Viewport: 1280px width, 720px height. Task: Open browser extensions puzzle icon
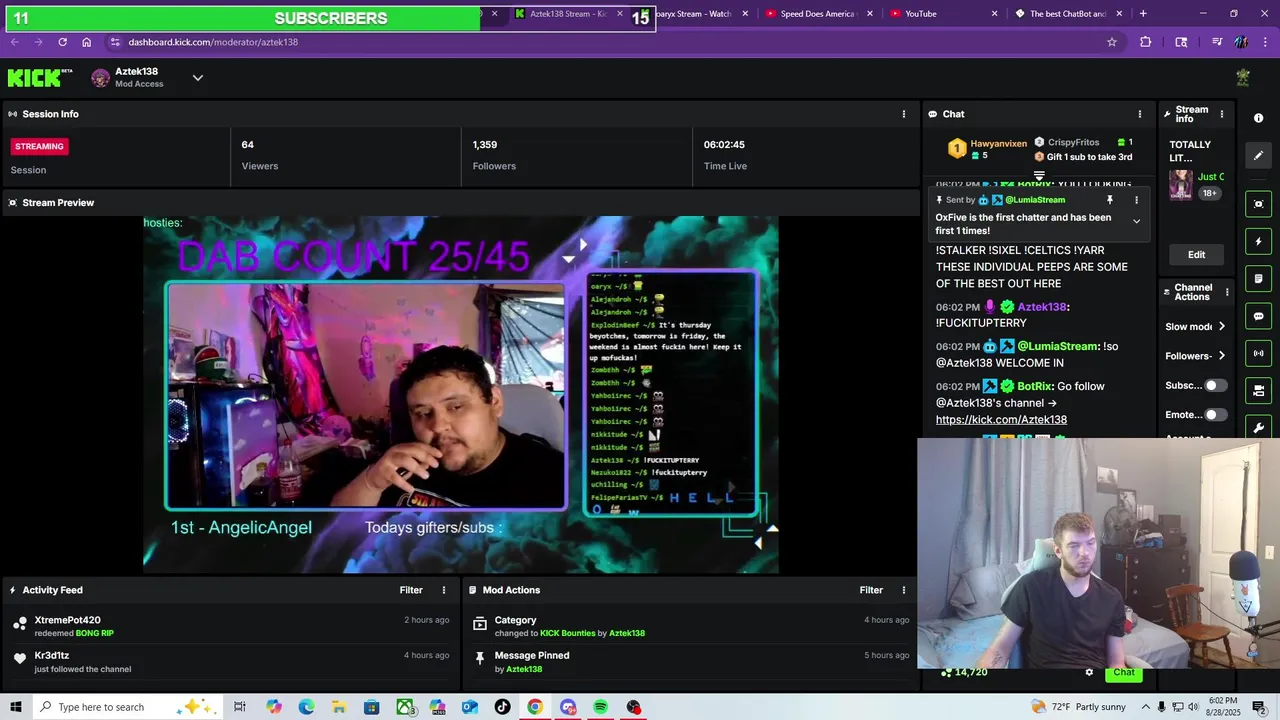point(1146,42)
